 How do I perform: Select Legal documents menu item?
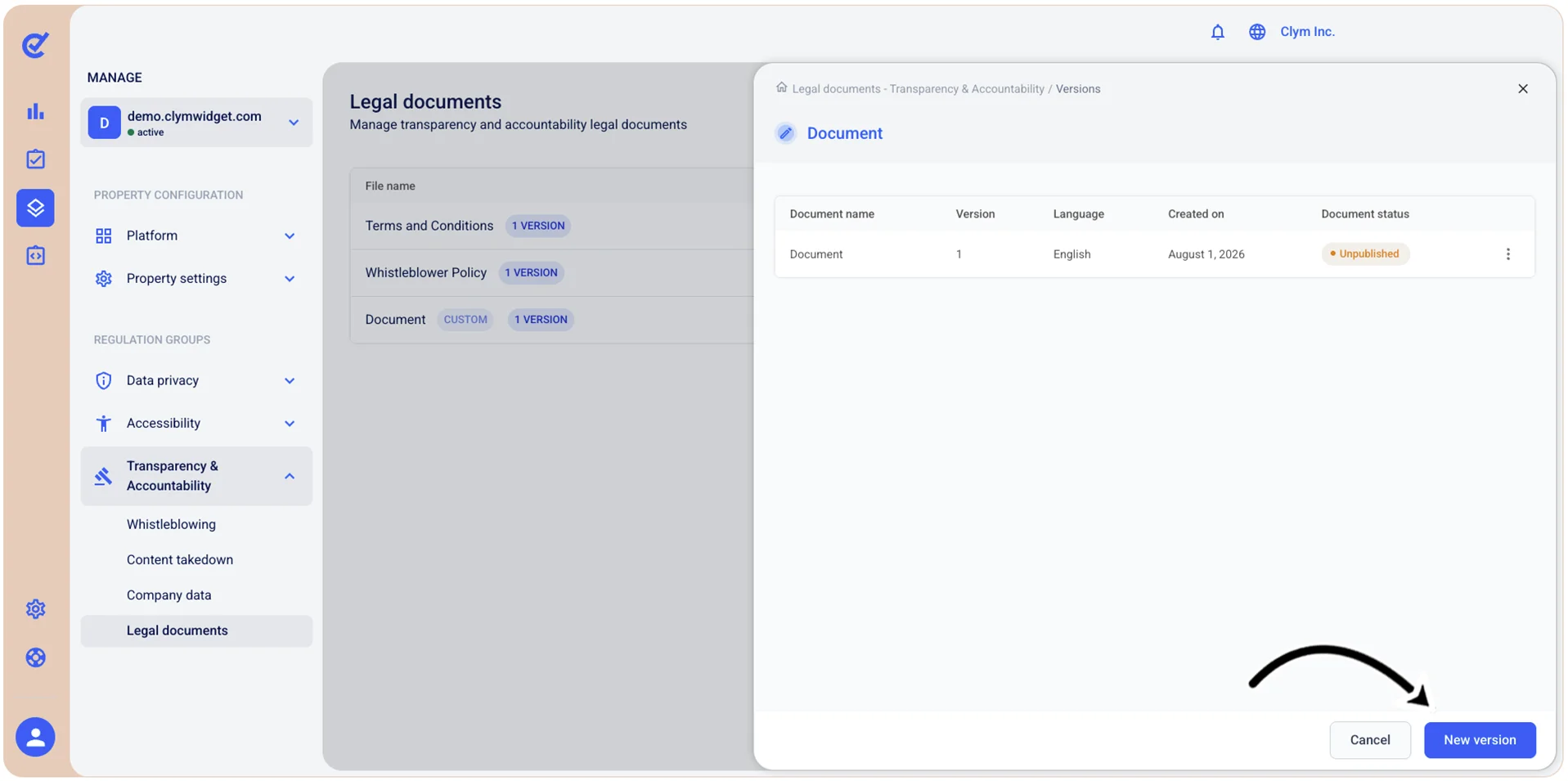196,631
